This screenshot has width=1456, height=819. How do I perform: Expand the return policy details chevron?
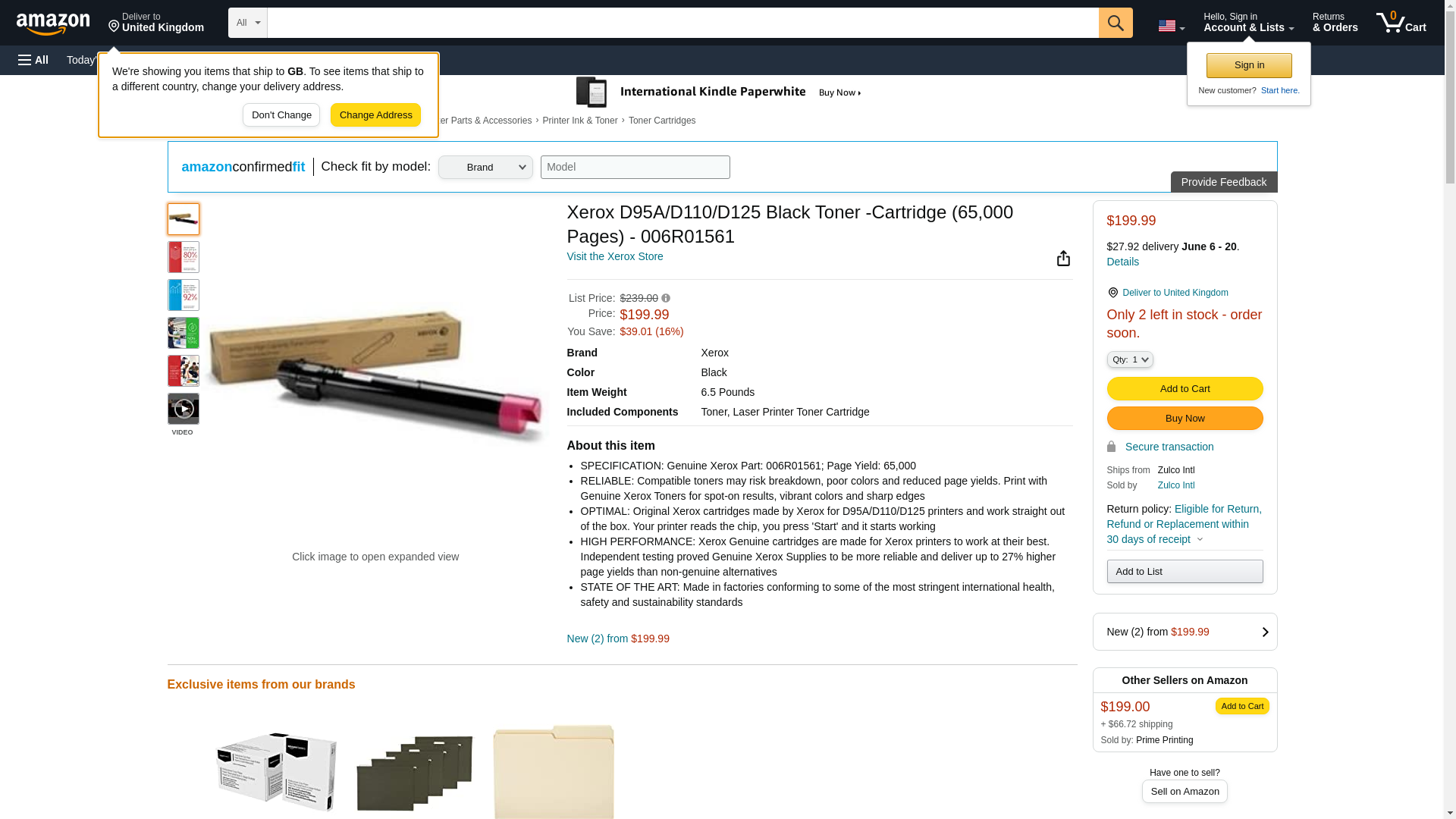(x=1200, y=539)
